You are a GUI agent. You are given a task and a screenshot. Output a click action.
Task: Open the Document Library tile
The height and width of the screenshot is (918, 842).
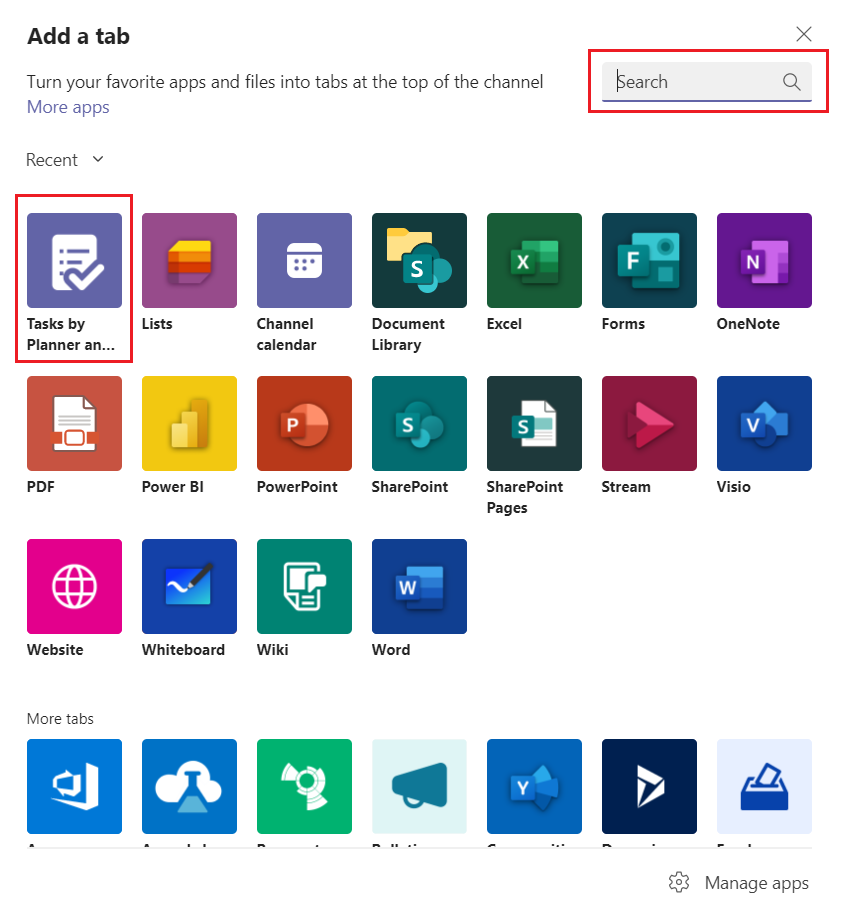(419, 261)
